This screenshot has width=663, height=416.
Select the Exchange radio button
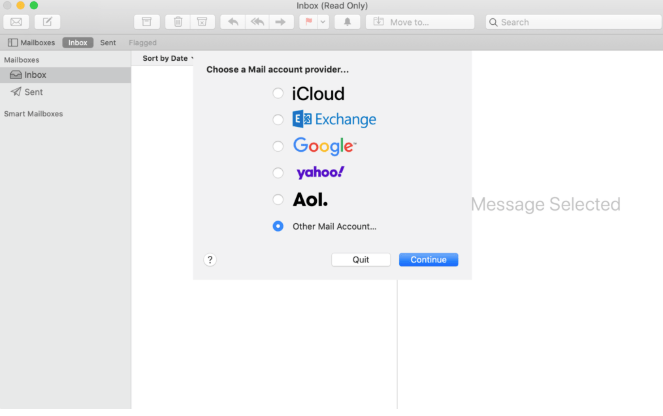point(278,120)
